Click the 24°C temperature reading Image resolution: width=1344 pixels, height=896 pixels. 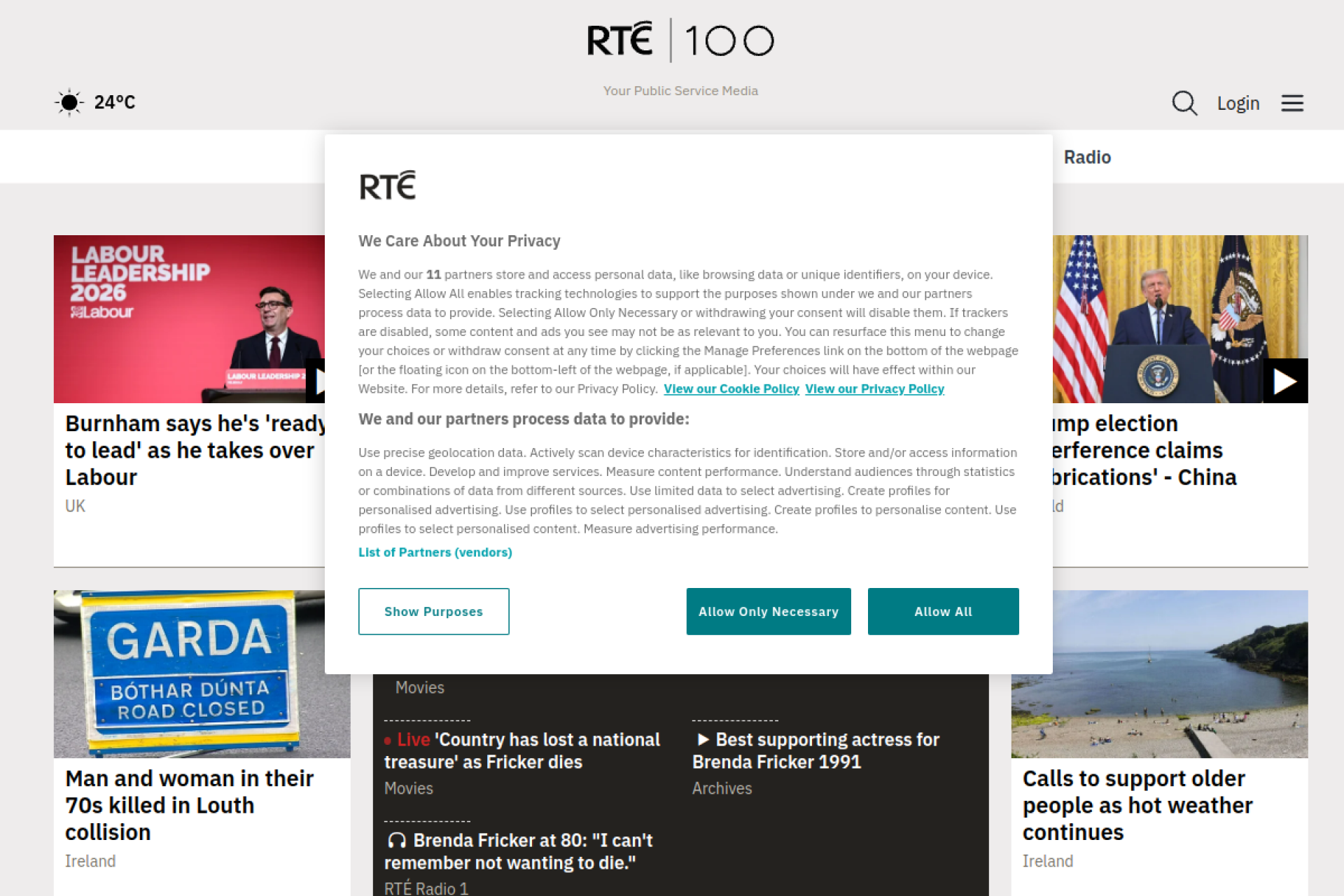point(115,102)
